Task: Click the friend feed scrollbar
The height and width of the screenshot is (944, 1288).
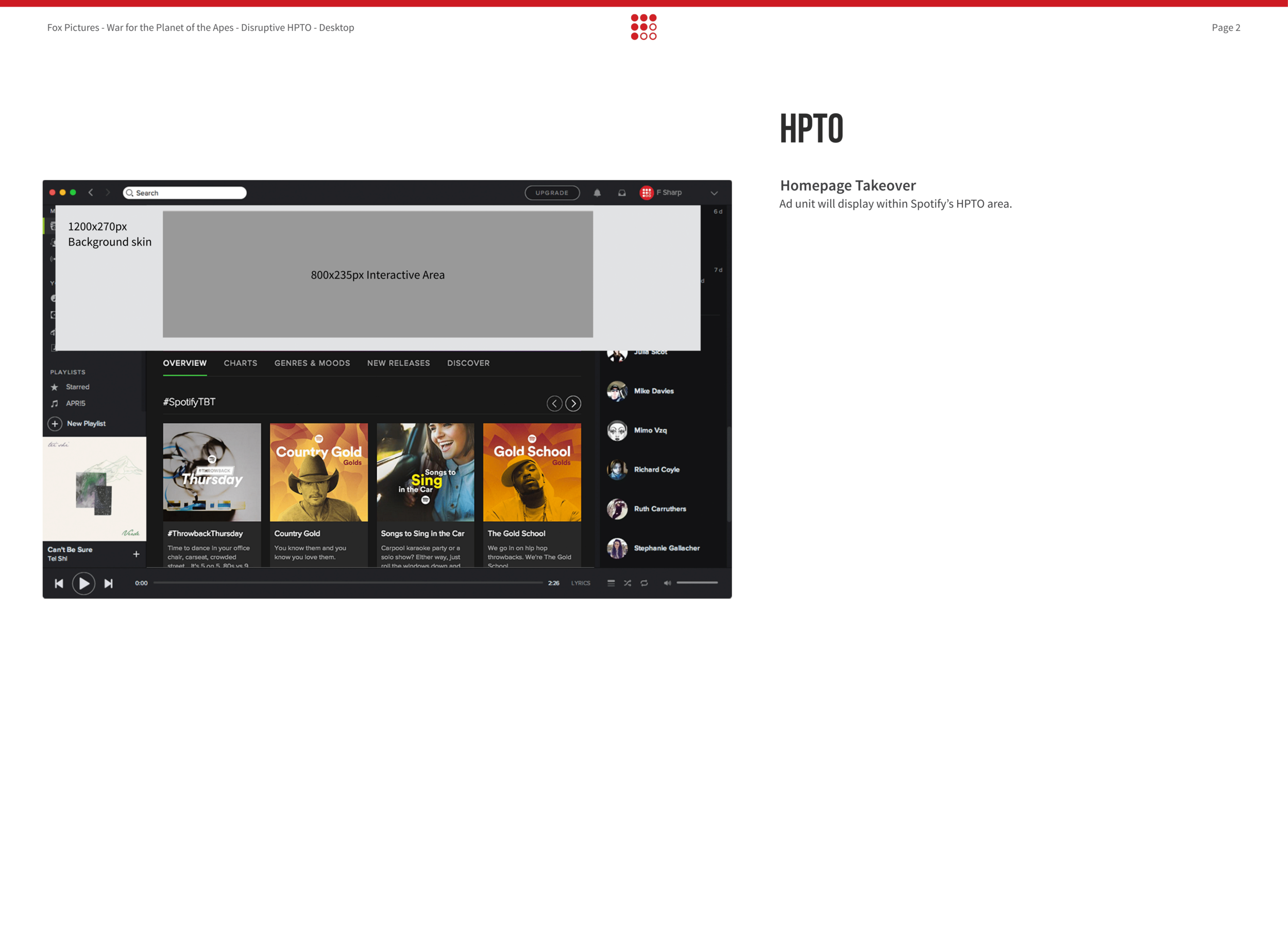Action: [x=728, y=474]
